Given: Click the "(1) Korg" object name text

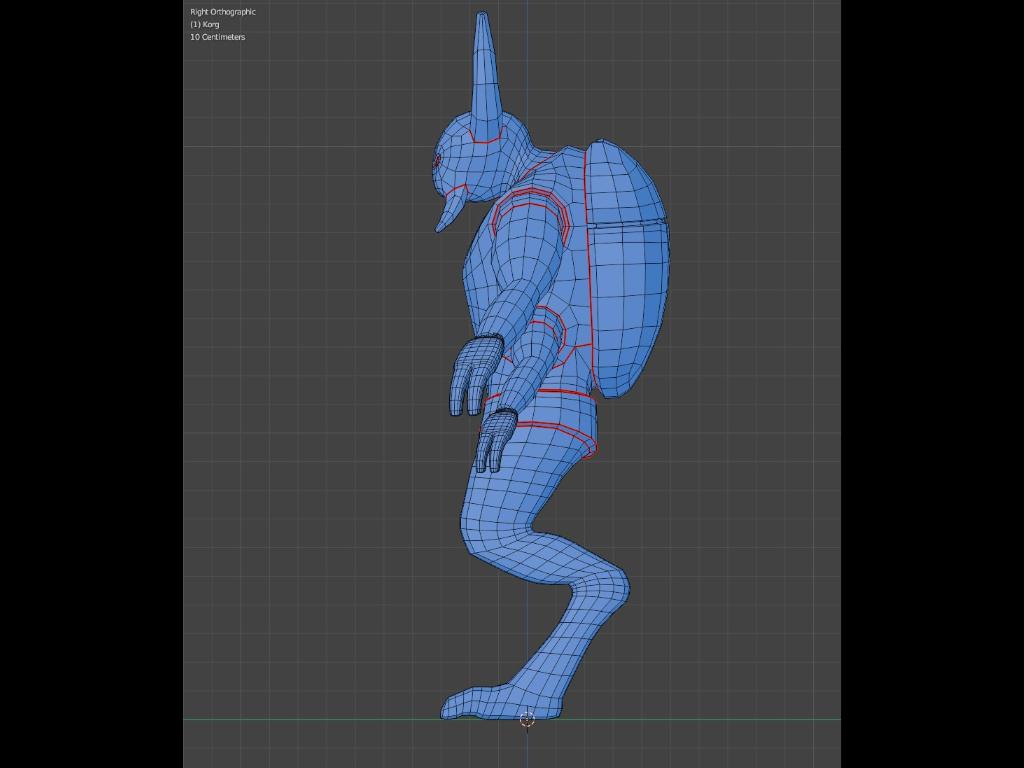Looking at the screenshot, I should 204,24.
